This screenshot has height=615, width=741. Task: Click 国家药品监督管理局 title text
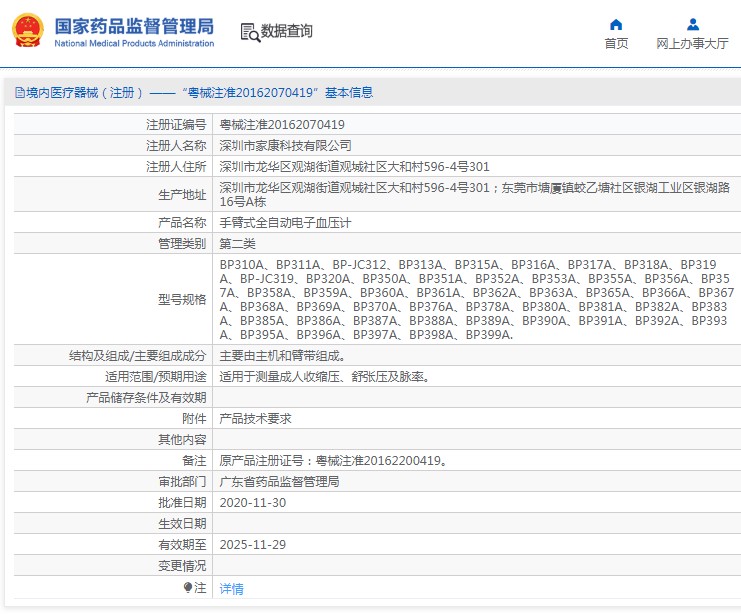coord(134,26)
